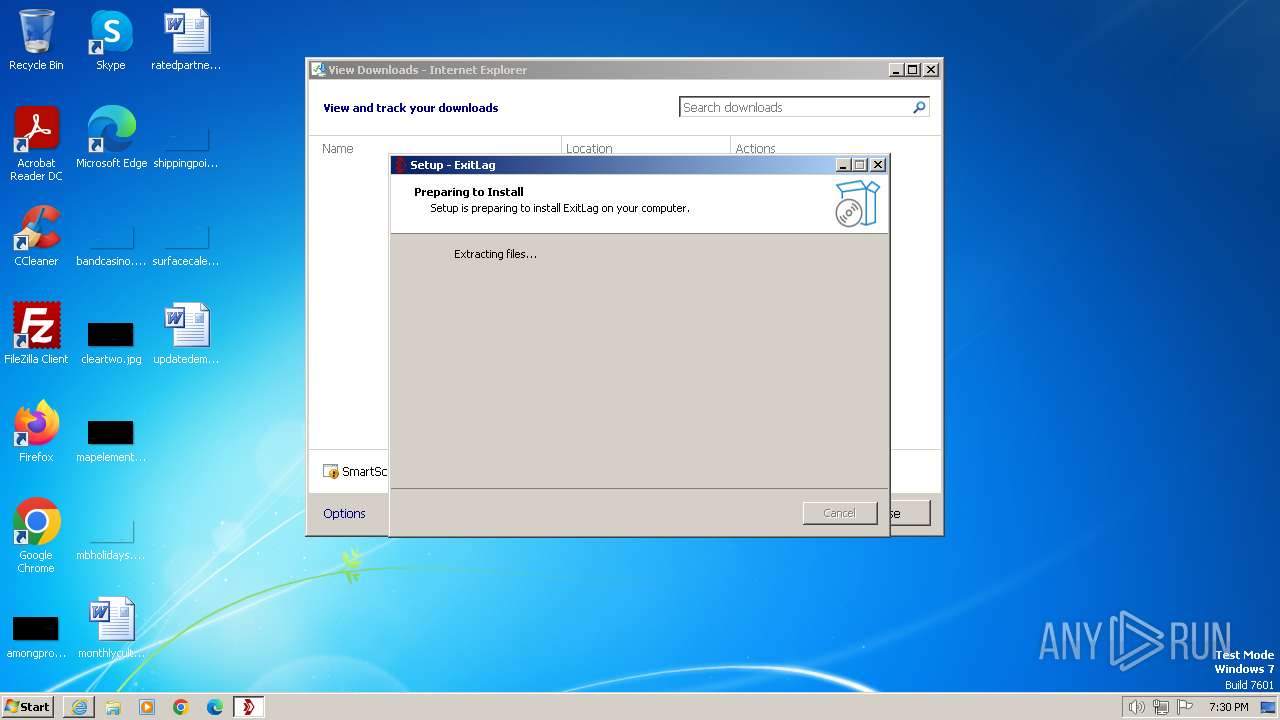The width and height of the screenshot is (1280, 720).
Task: Launch FileZilla Client shortcut
Action: [x=36, y=334]
